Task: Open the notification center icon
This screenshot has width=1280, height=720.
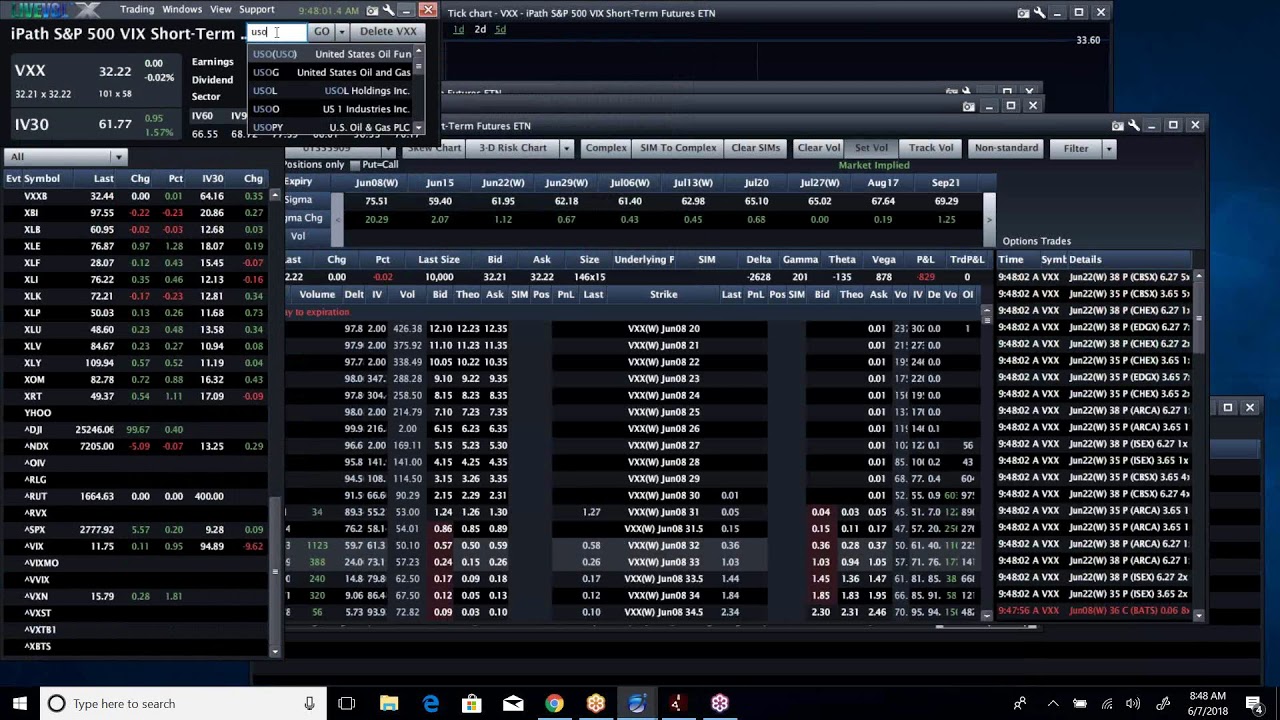Action: pos(1254,703)
